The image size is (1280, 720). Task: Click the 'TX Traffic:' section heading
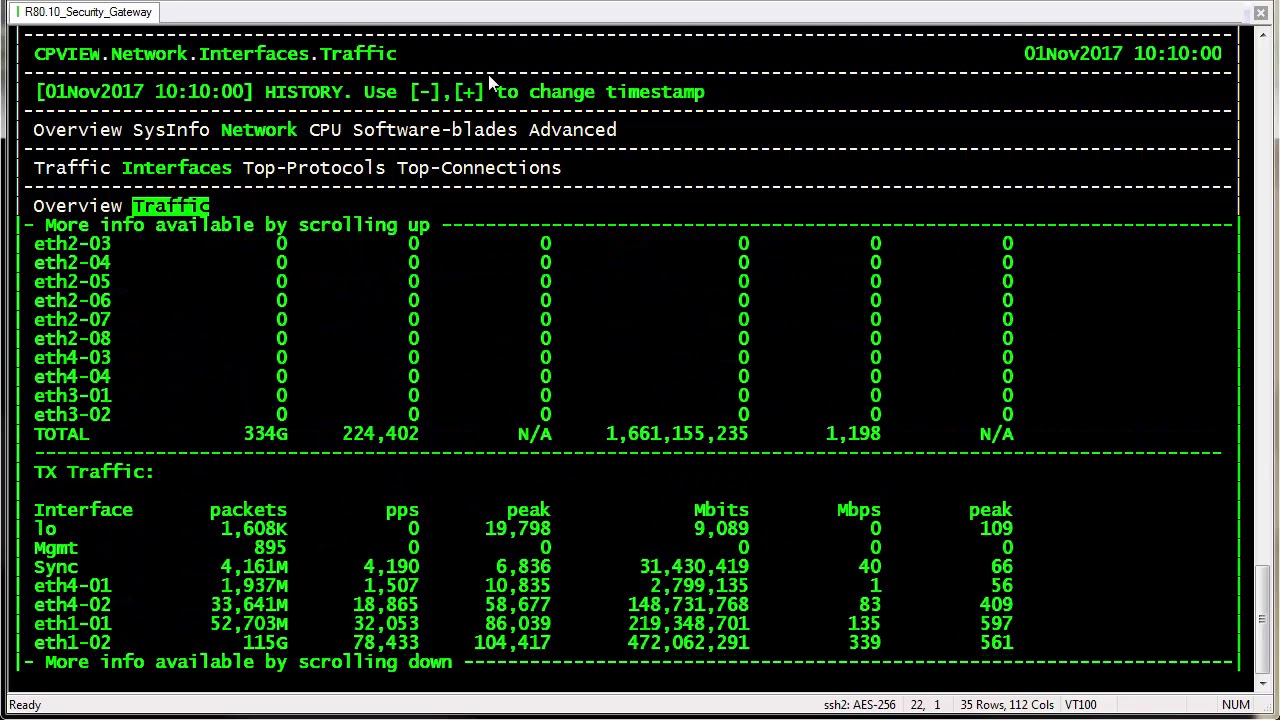(x=94, y=472)
